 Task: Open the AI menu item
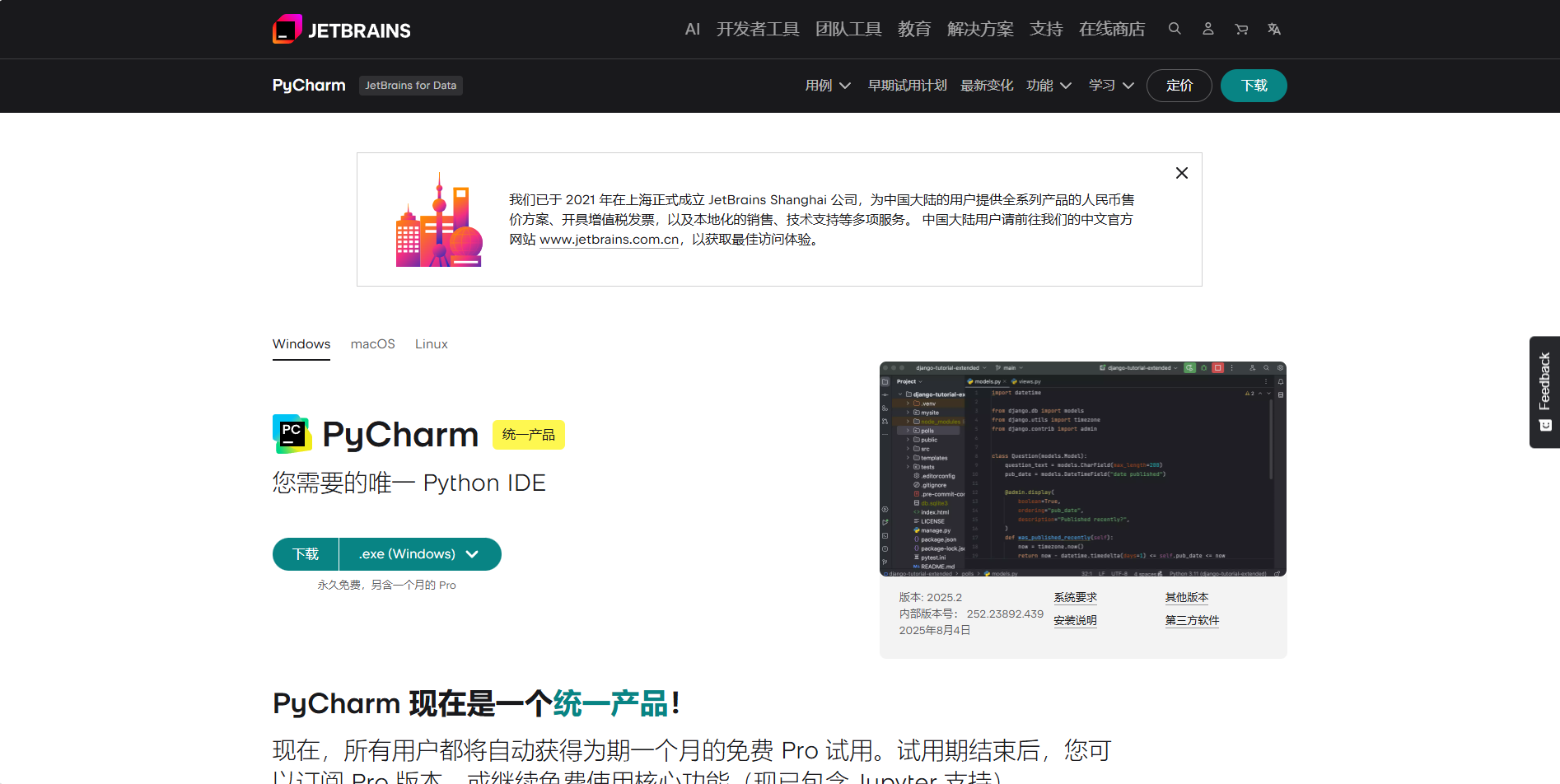coord(693,30)
